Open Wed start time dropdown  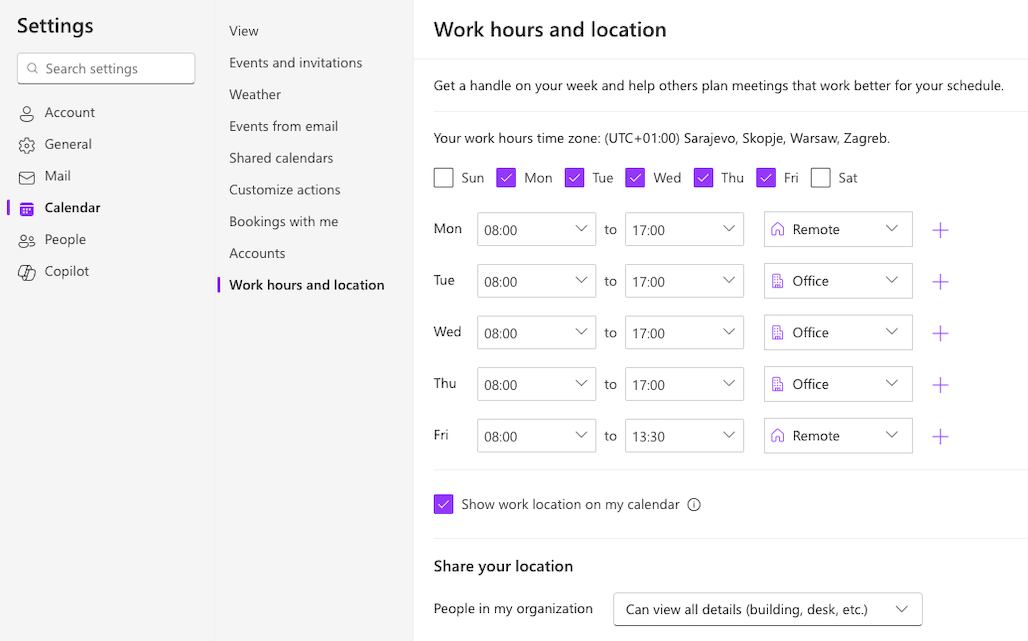(x=536, y=332)
